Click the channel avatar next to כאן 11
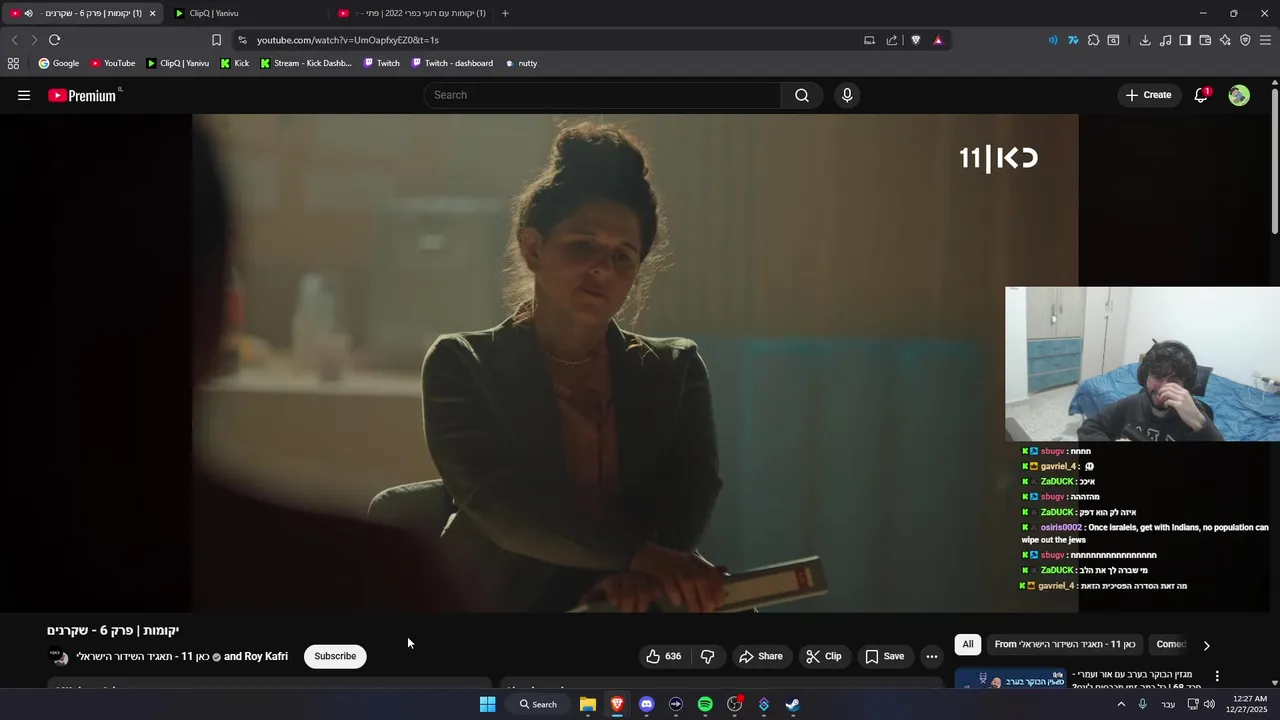The image size is (1280, 720). [x=59, y=657]
